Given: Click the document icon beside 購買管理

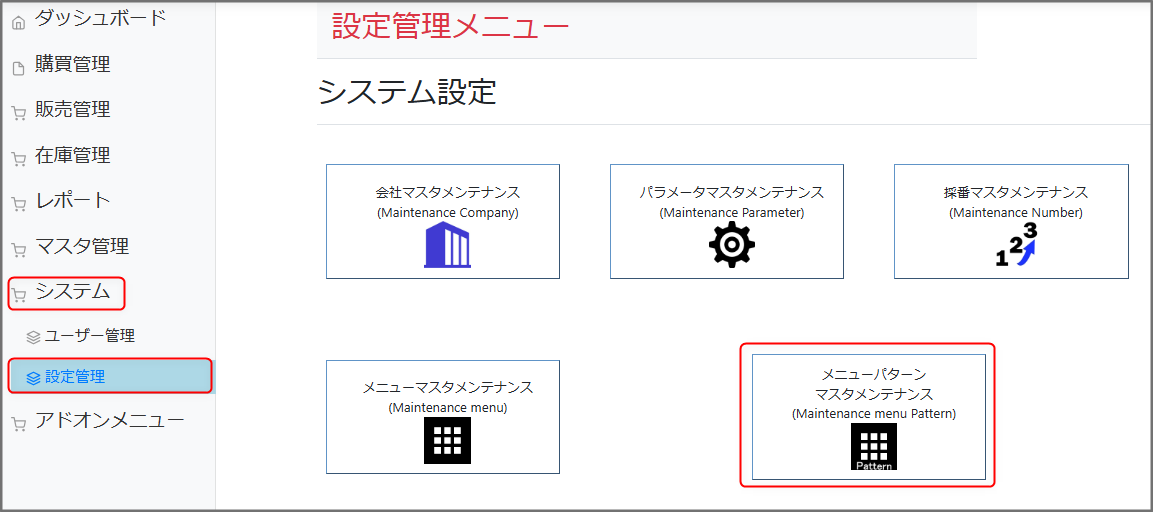Looking at the screenshot, I should [x=18, y=69].
